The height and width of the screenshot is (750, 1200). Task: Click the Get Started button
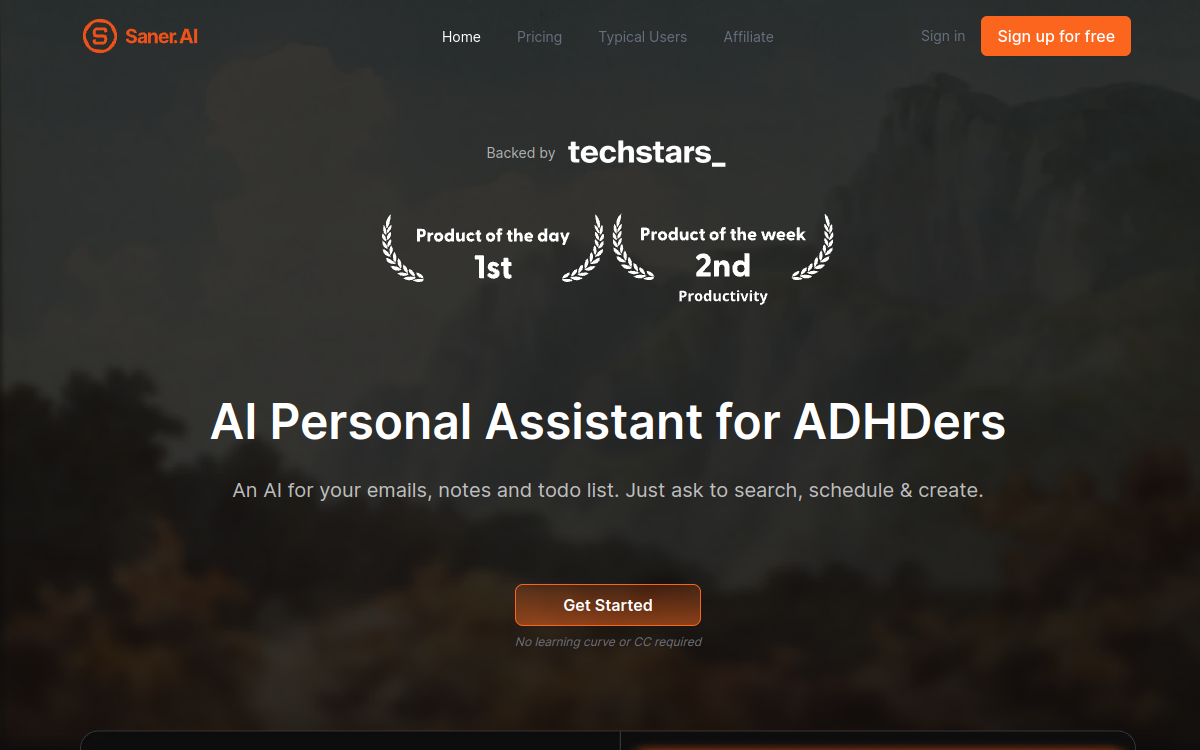pyautogui.click(x=608, y=605)
